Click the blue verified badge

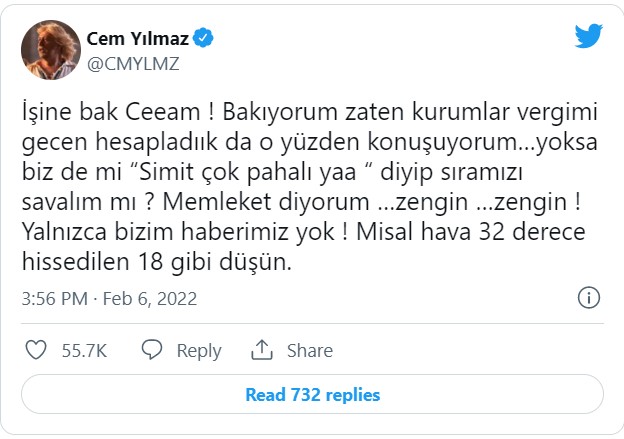[203, 38]
